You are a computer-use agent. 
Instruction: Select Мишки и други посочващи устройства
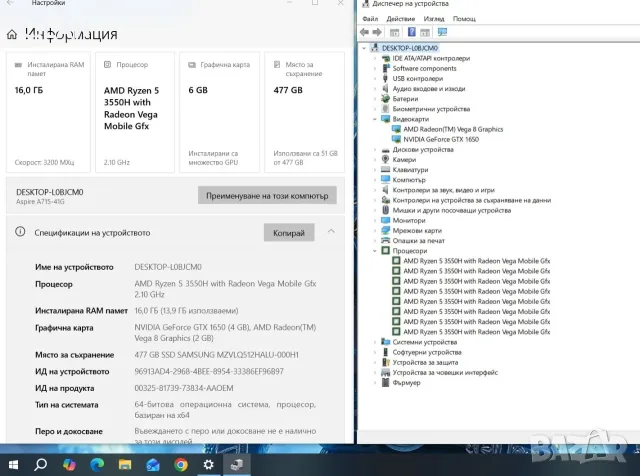[451, 210]
